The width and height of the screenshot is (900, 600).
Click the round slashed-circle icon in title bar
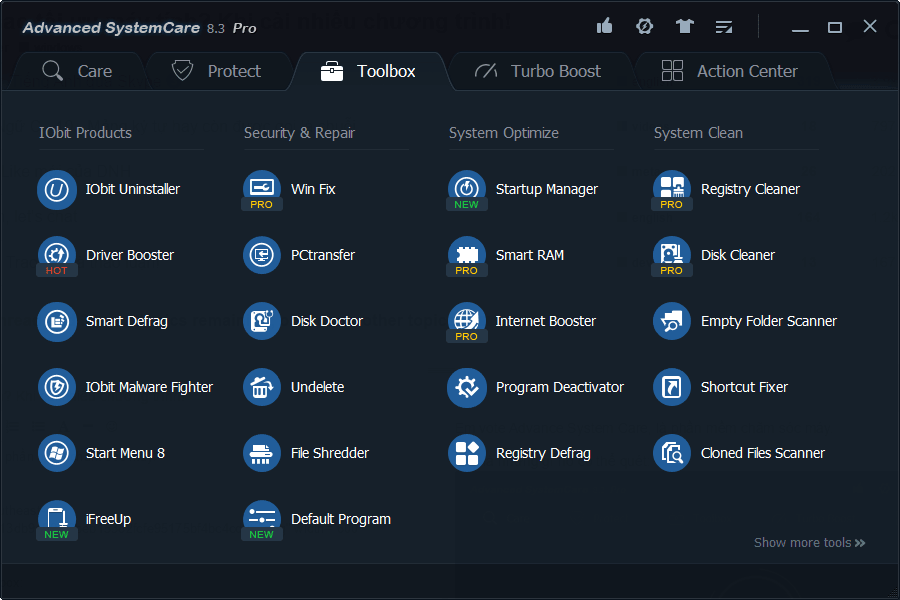pos(645,26)
